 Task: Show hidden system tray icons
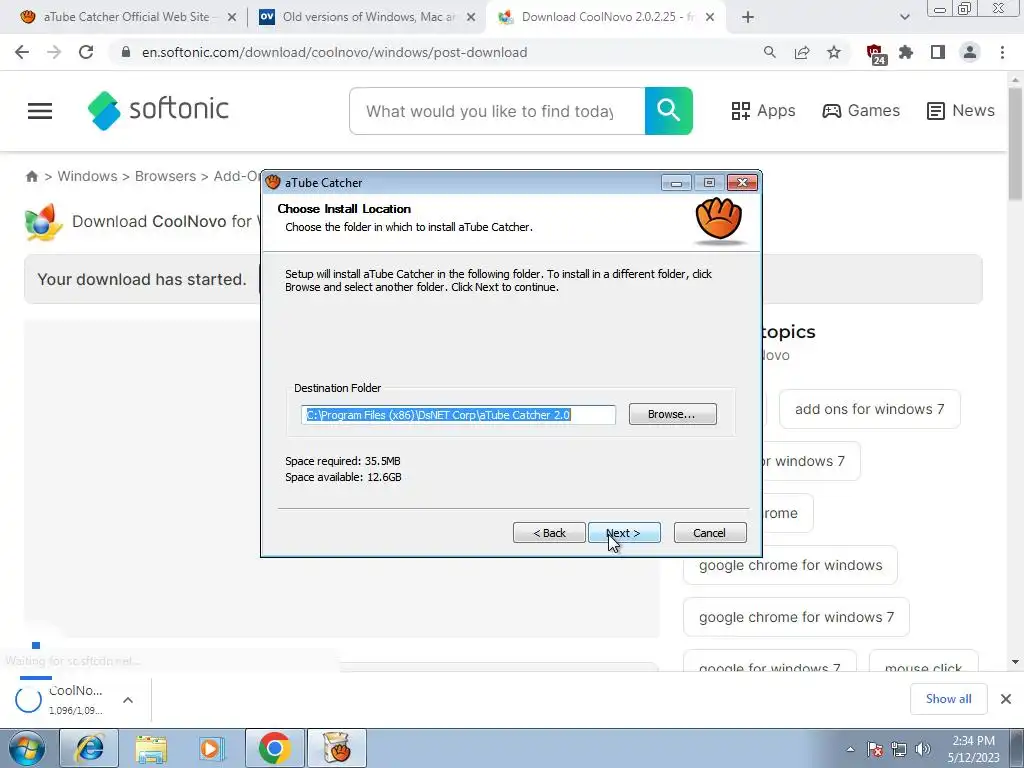click(850, 749)
